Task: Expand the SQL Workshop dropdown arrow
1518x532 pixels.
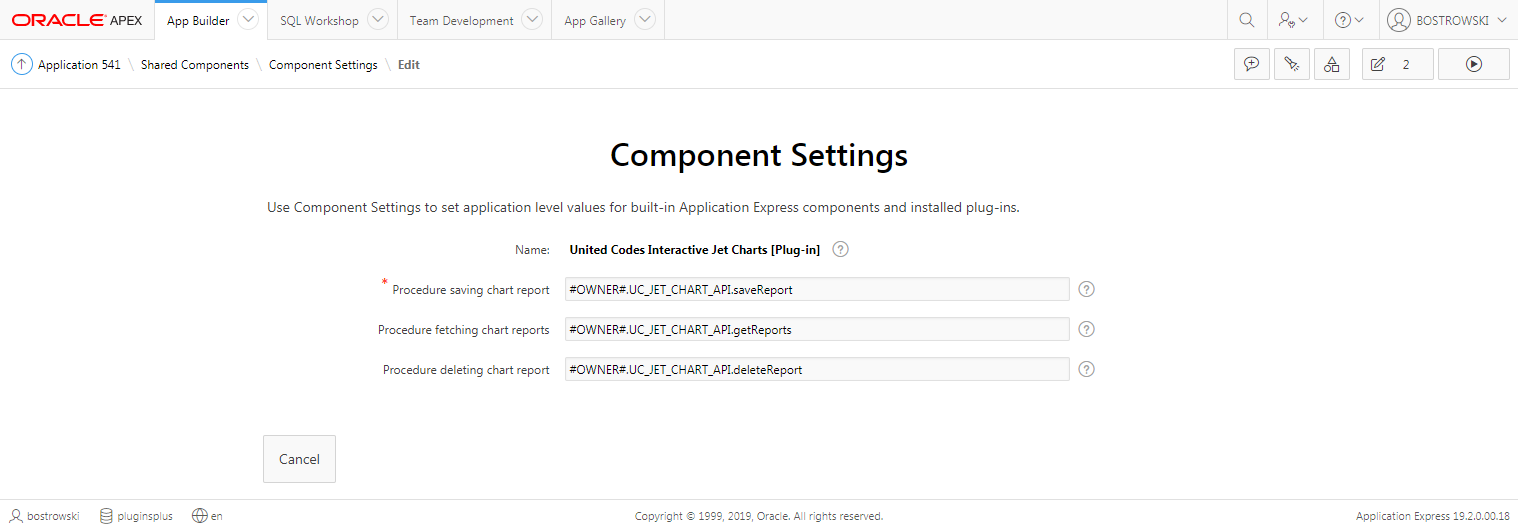Action: (x=377, y=20)
